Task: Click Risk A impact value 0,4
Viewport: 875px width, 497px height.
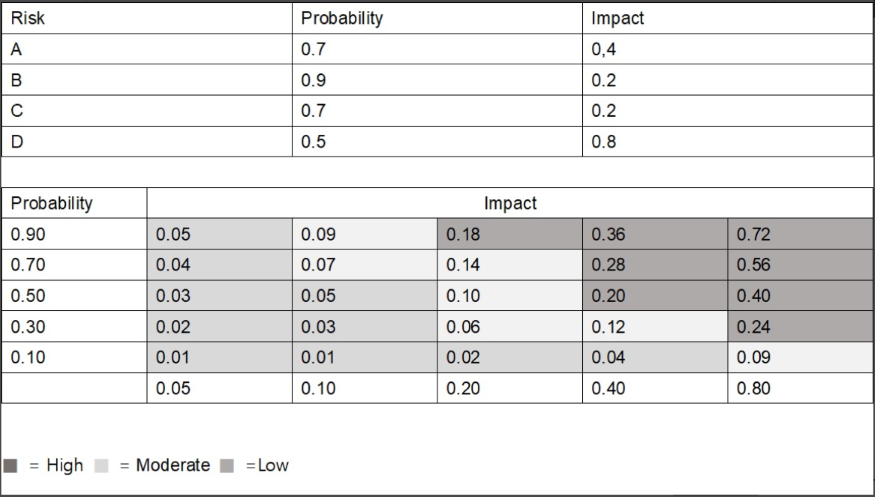Action: (x=727, y=48)
